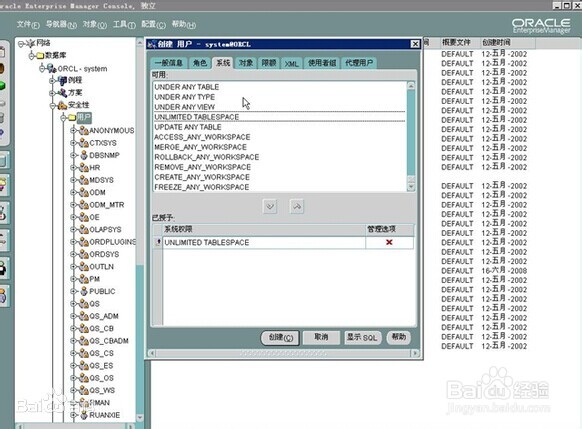Click the QS user icon
The image size is (582, 429).
84,304
